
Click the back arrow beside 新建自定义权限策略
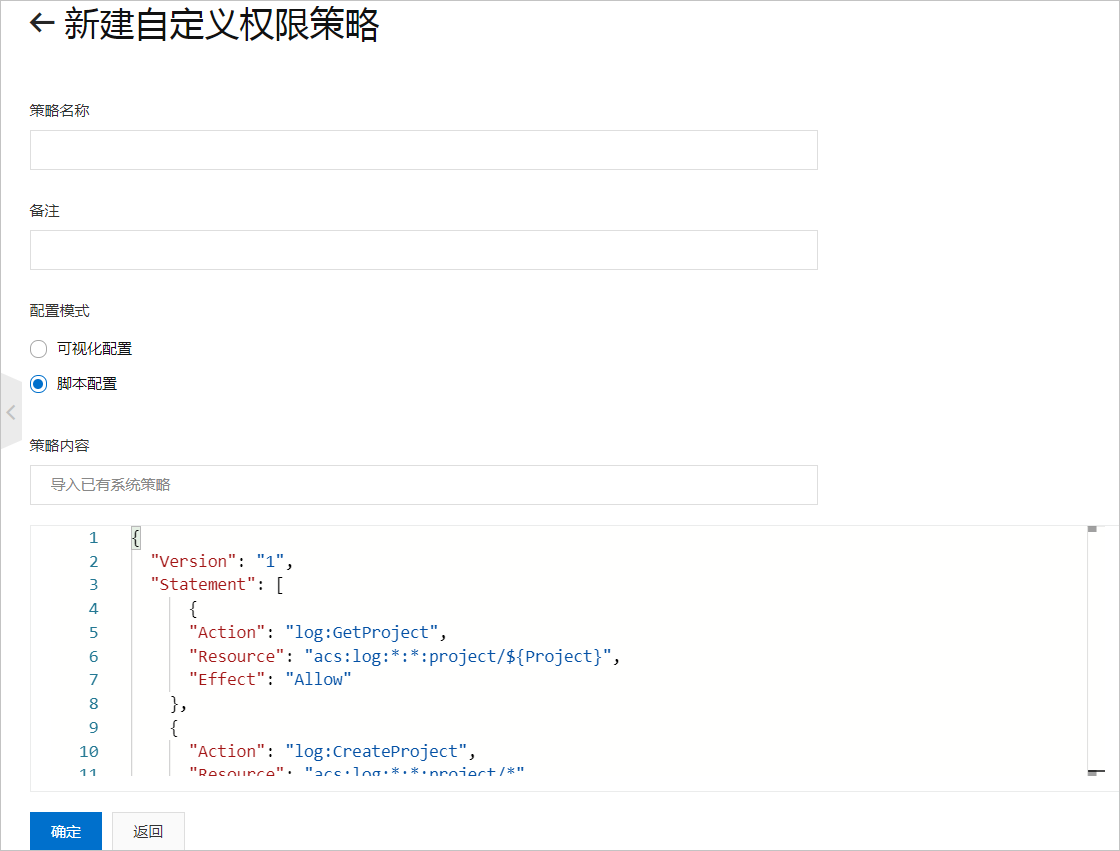coord(42,24)
